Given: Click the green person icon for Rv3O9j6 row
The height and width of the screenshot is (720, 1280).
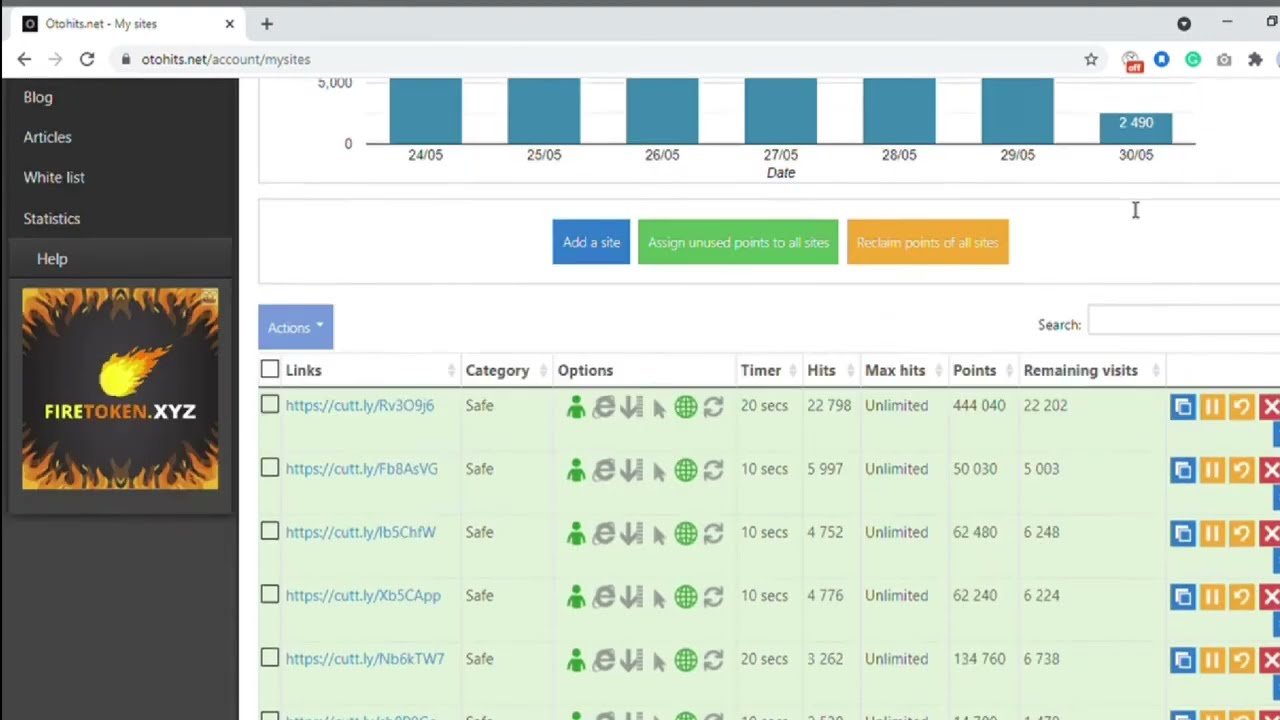Looking at the screenshot, I should click(x=576, y=406).
